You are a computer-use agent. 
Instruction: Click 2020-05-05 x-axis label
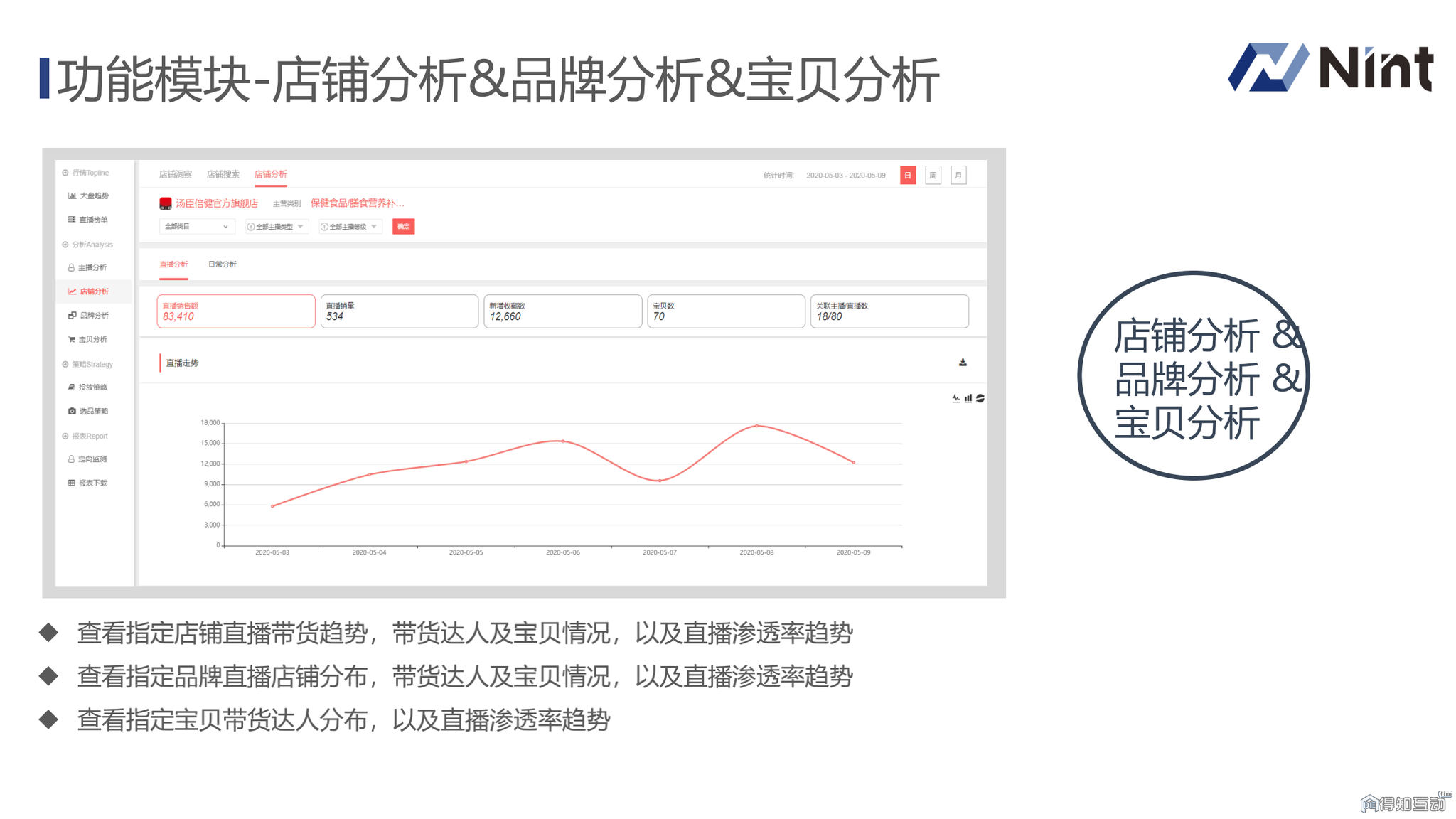[466, 552]
